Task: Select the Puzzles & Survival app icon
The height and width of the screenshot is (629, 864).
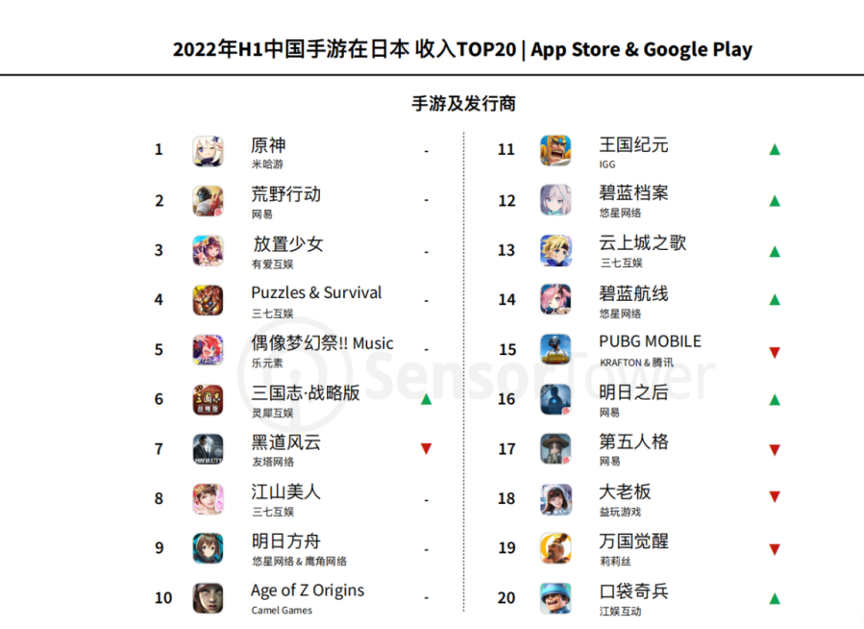Action: click(208, 300)
